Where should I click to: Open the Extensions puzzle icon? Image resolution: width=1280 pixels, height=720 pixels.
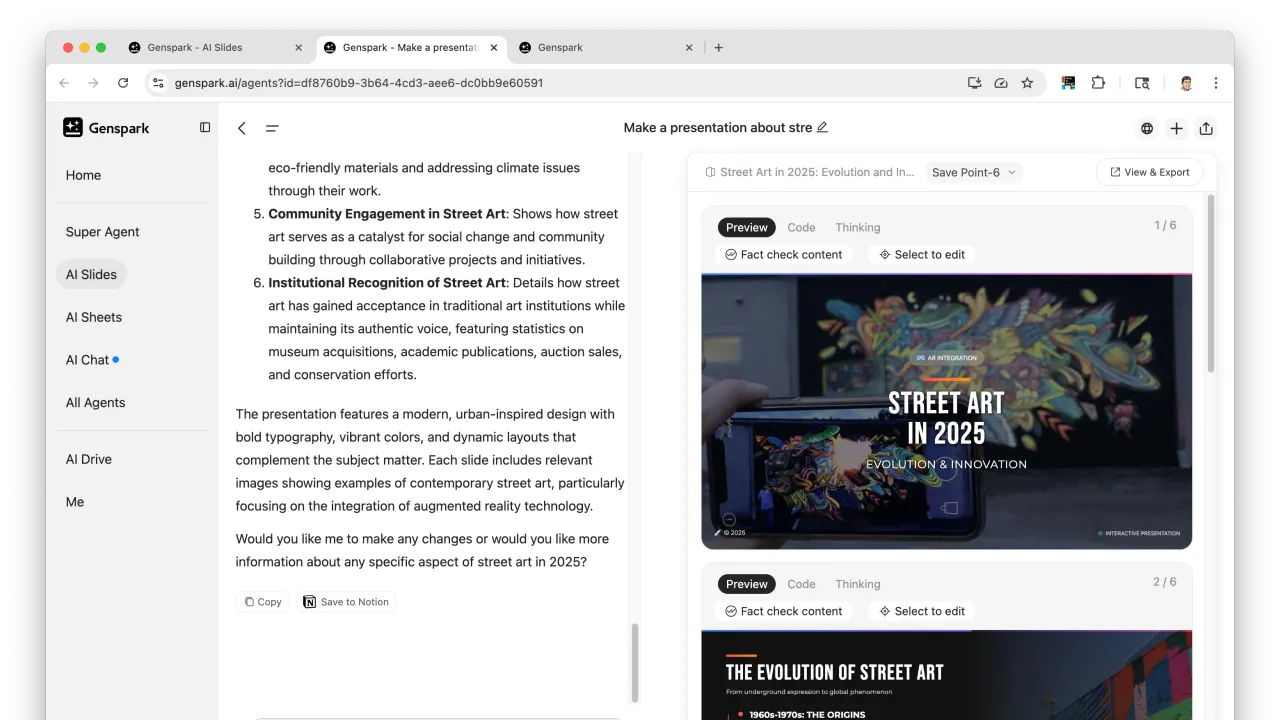coord(1098,83)
